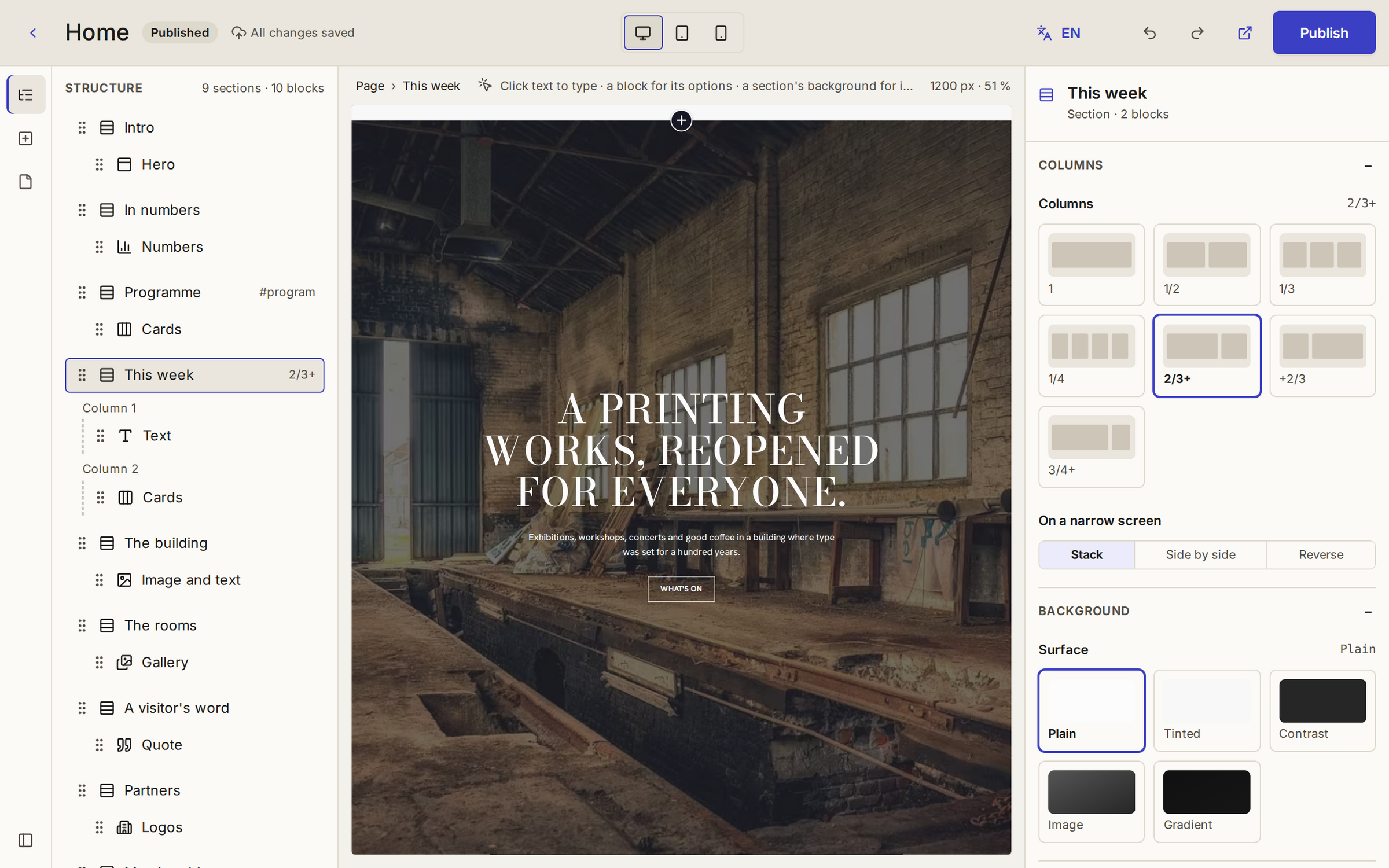This screenshot has width=1389, height=868.
Task: Click the Quote block icon
Action: (x=124, y=745)
